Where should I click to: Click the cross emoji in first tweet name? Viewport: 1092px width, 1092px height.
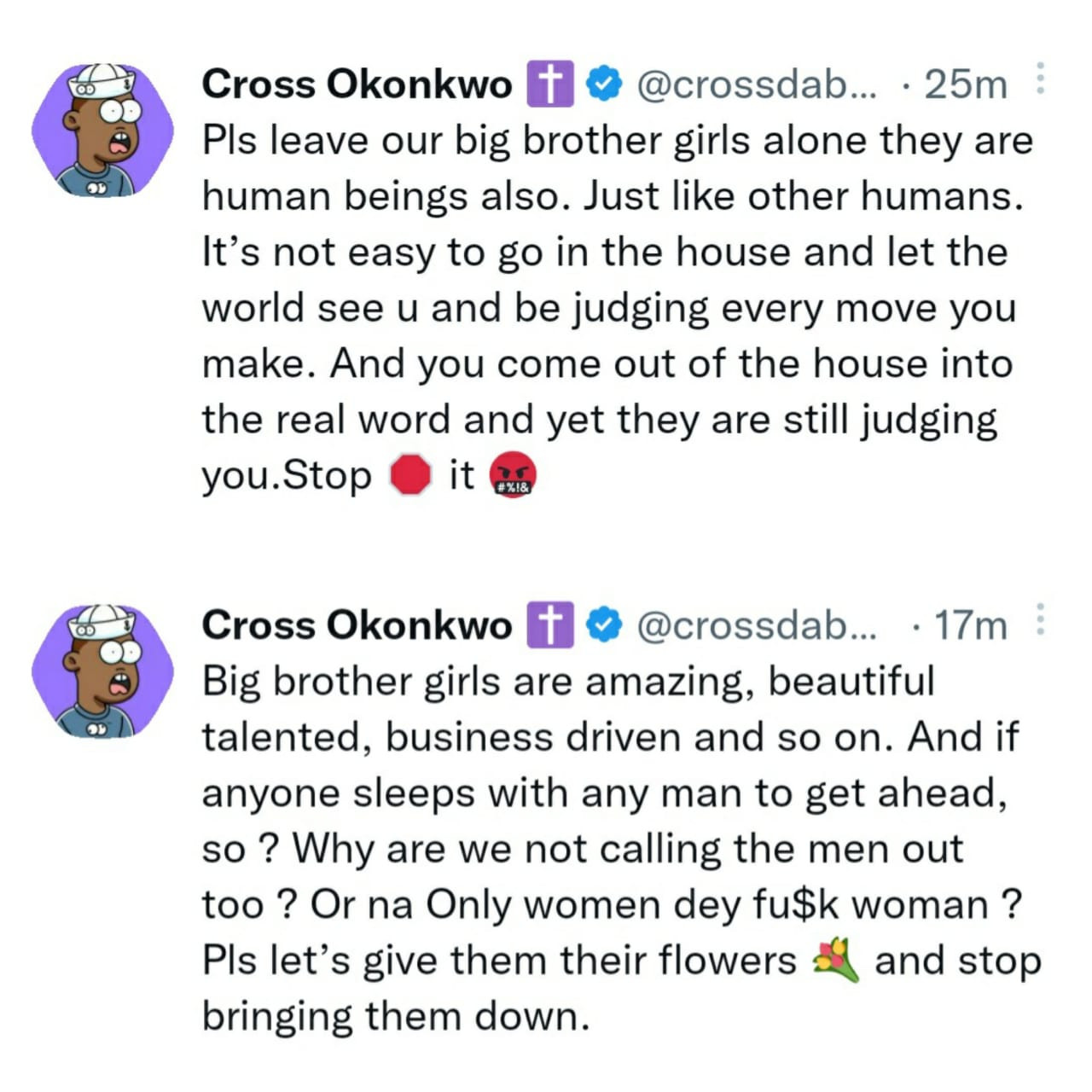coord(550,84)
